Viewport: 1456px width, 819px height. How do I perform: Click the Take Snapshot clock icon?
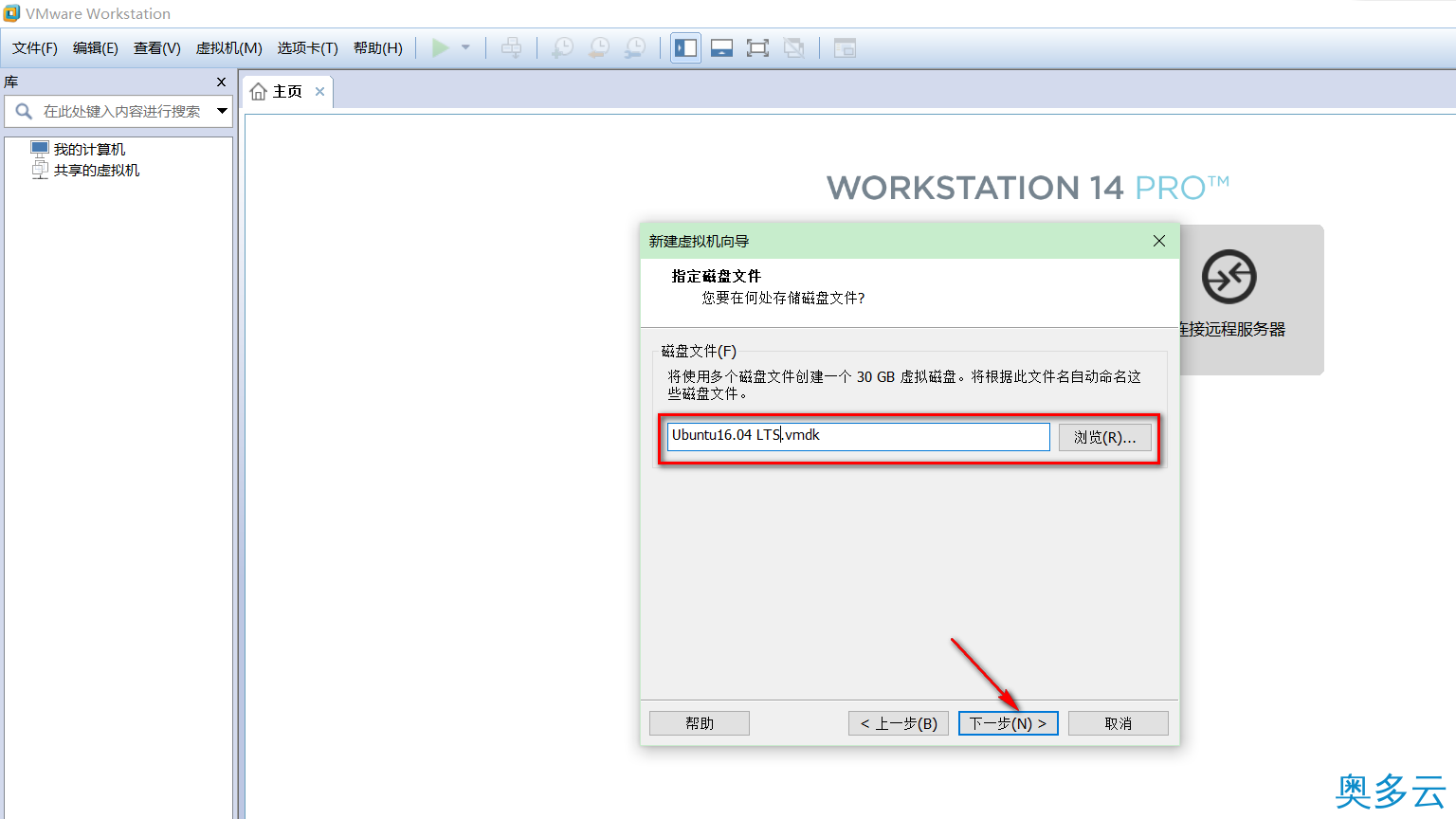tap(562, 47)
